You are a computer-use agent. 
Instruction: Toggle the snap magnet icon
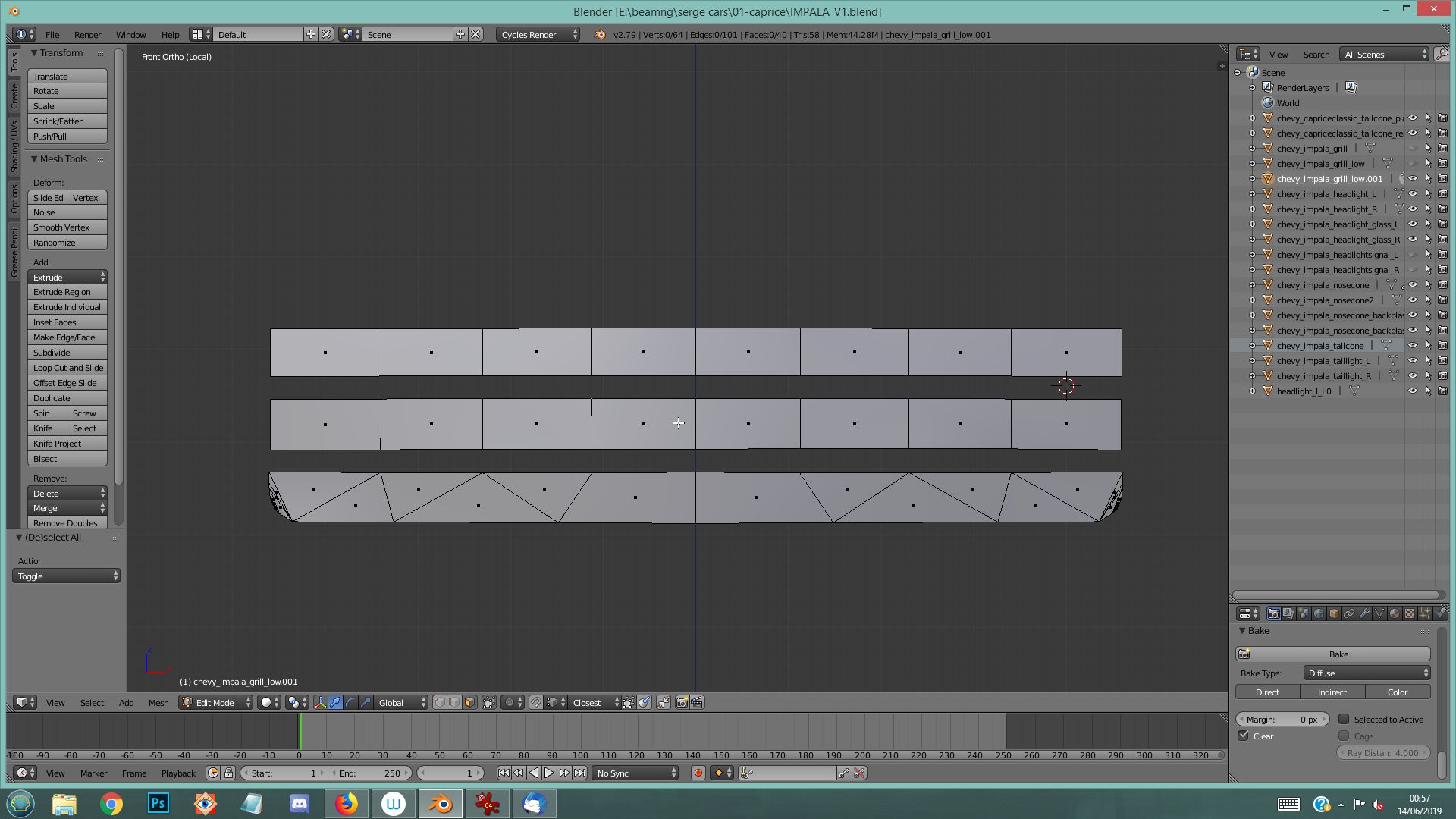coord(535,702)
